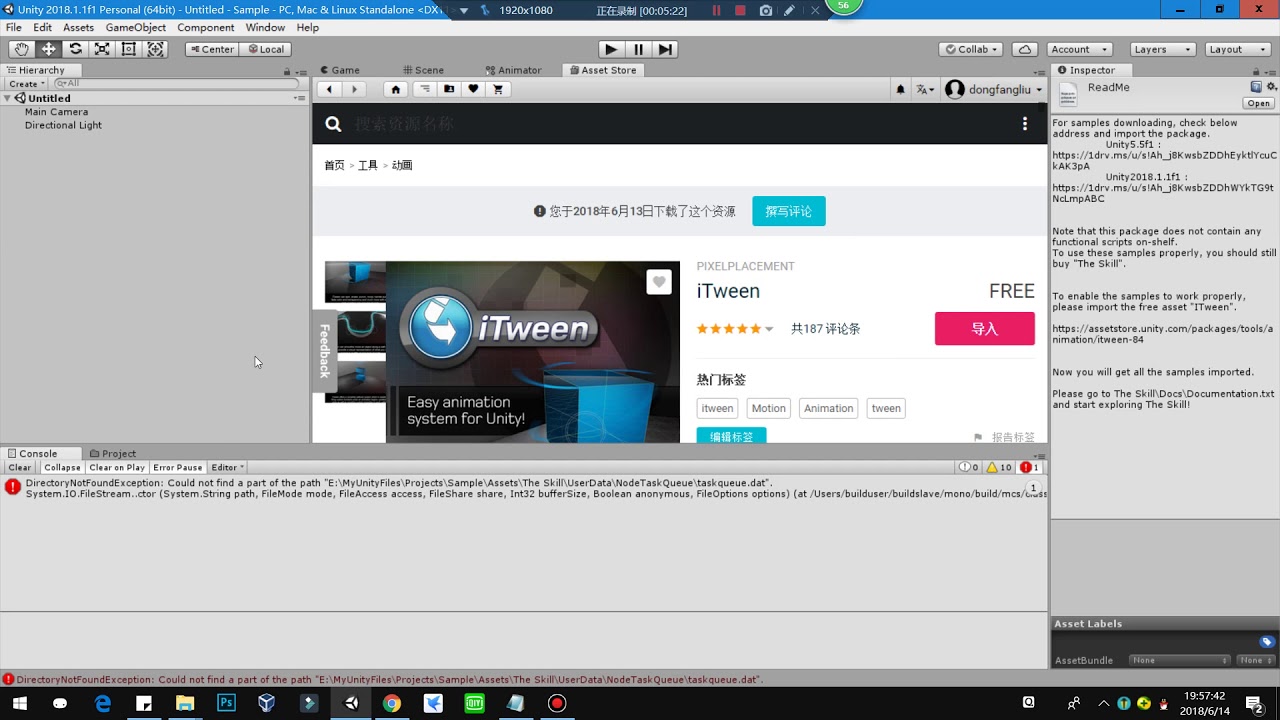The width and height of the screenshot is (1280, 720).
Task: Start Play mode
Action: 611,49
